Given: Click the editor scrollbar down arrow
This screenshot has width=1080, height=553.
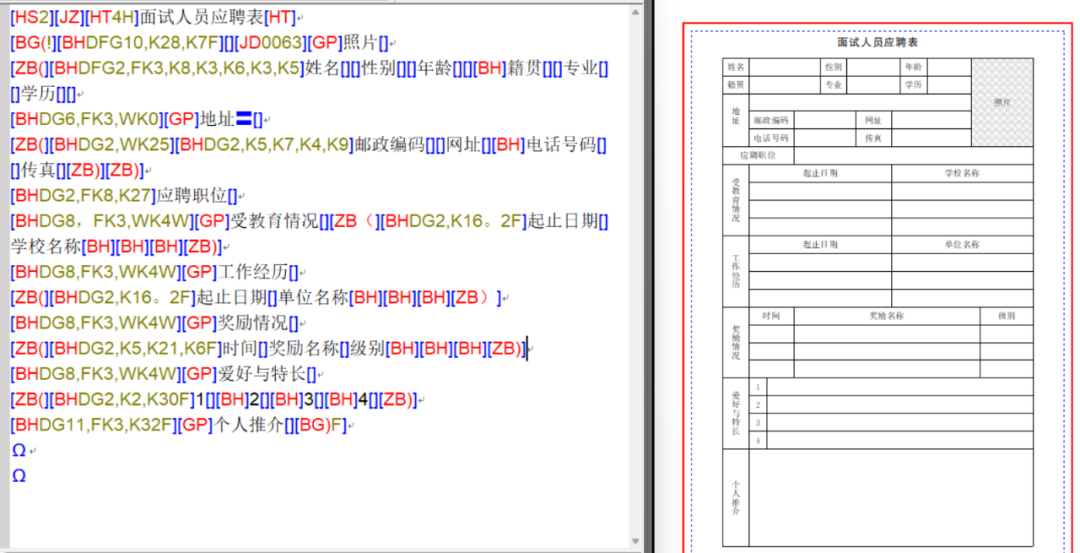Looking at the screenshot, I should pos(637,541).
